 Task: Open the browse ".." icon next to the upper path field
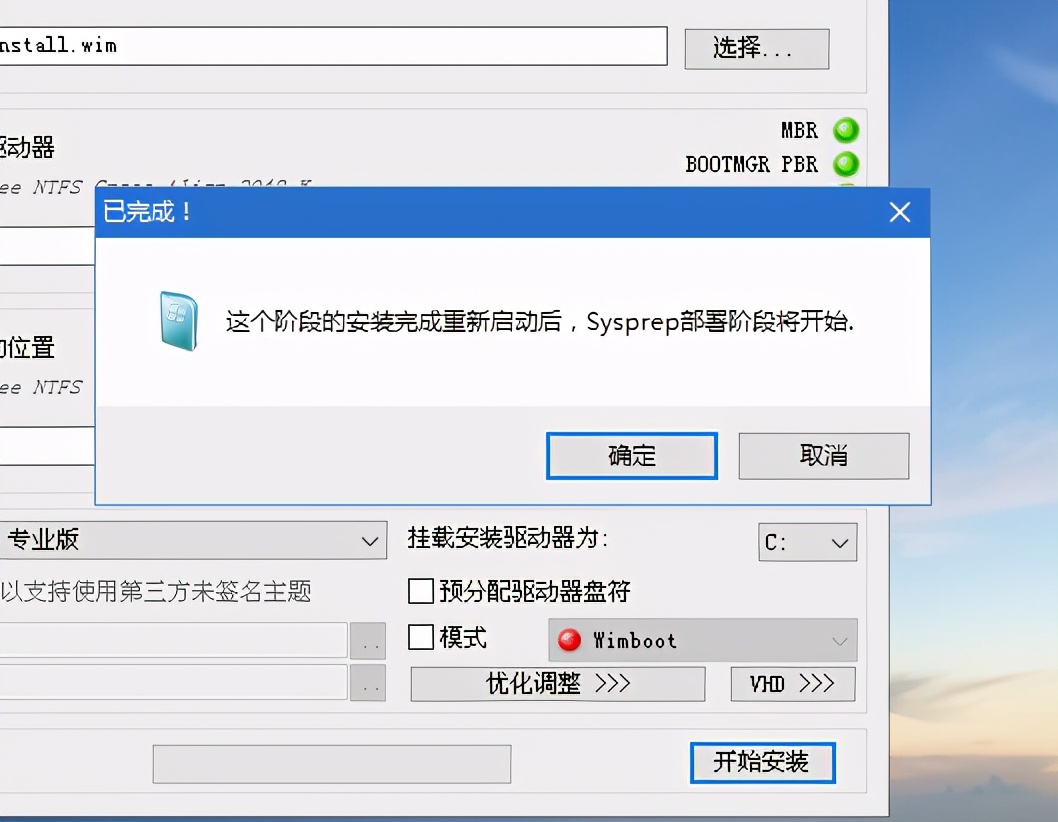[369, 640]
